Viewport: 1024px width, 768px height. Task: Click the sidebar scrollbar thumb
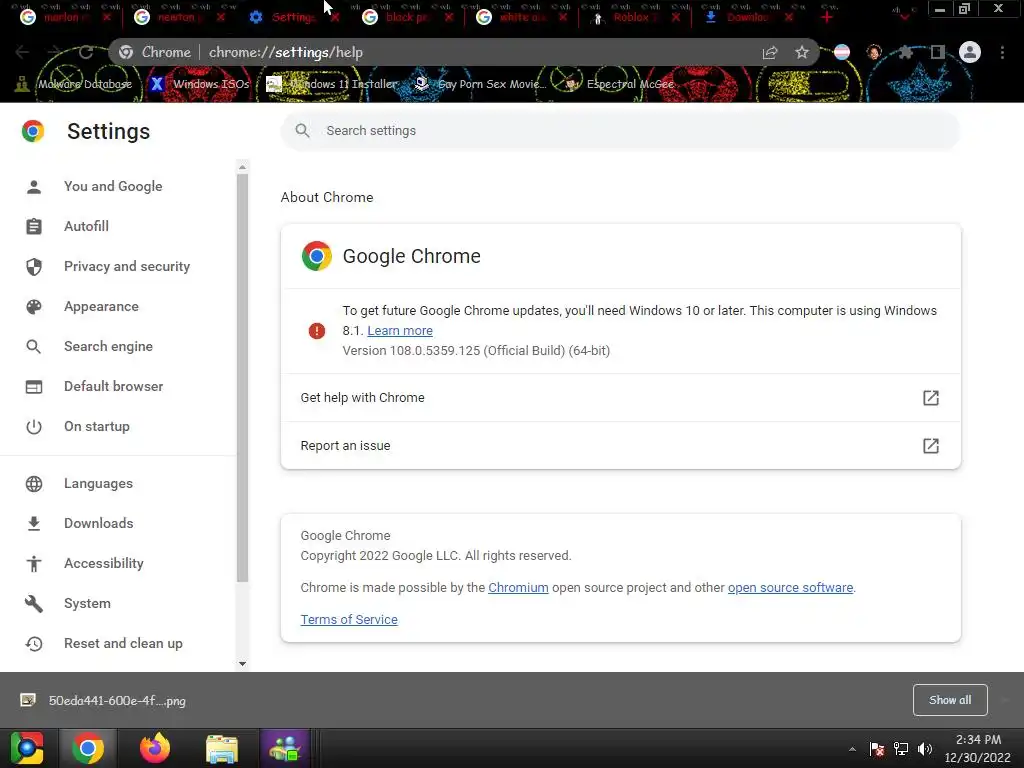pyautogui.click(x=242, y=377)
